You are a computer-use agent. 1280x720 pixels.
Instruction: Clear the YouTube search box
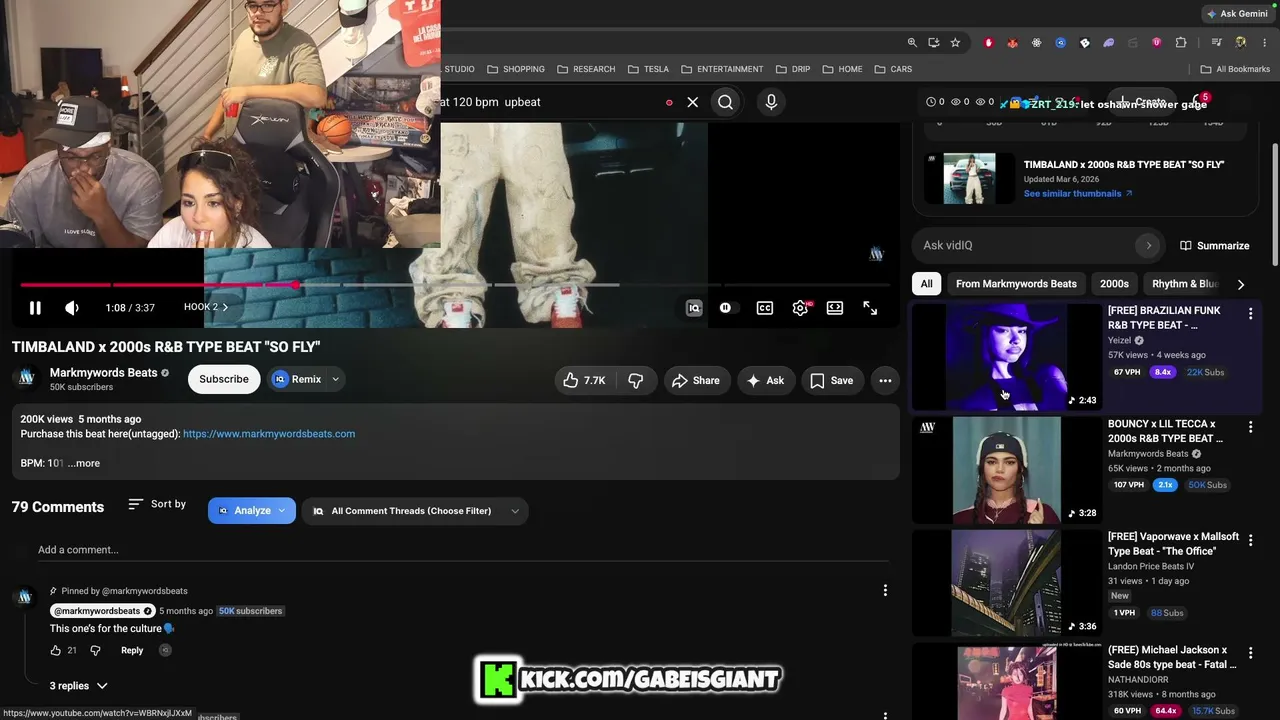(692, 102)
